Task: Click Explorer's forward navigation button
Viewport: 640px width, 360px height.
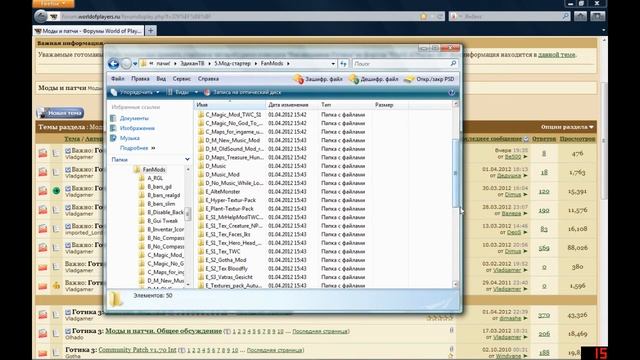Action: point(126,63)
